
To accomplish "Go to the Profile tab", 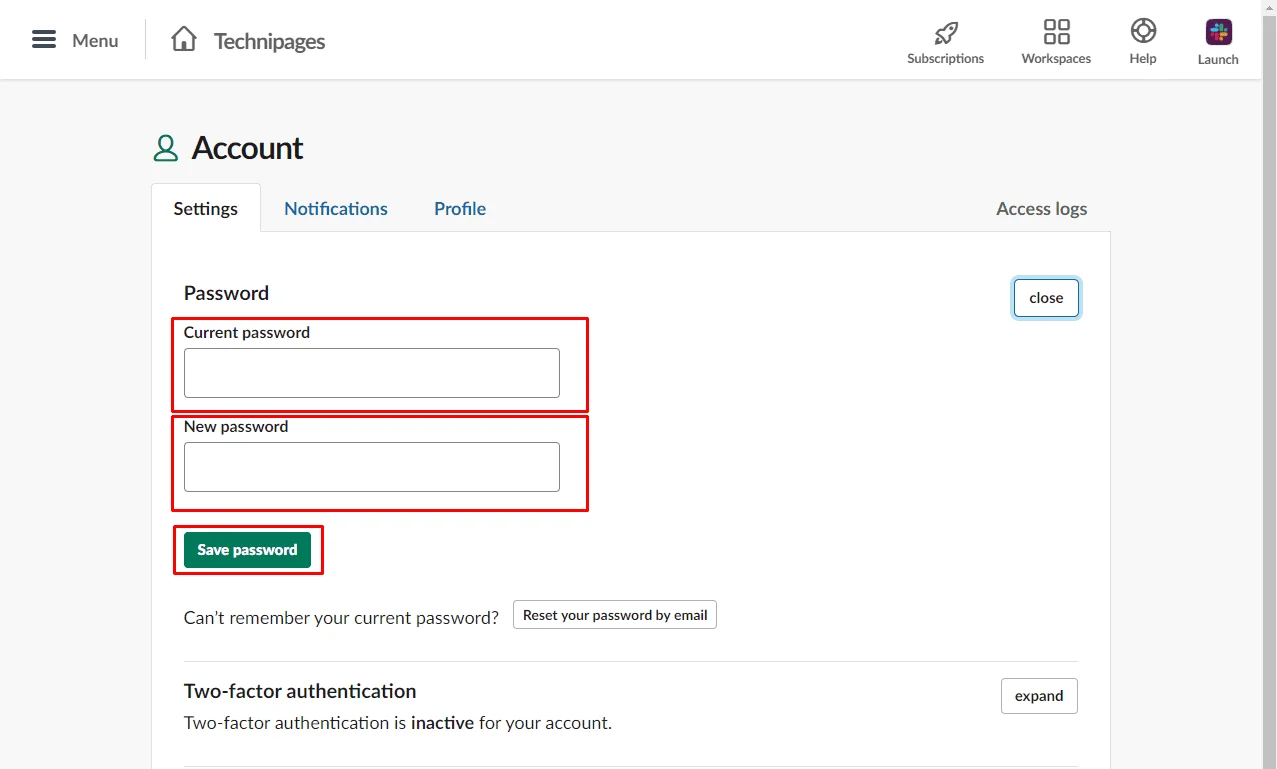I will click(460, 209).
